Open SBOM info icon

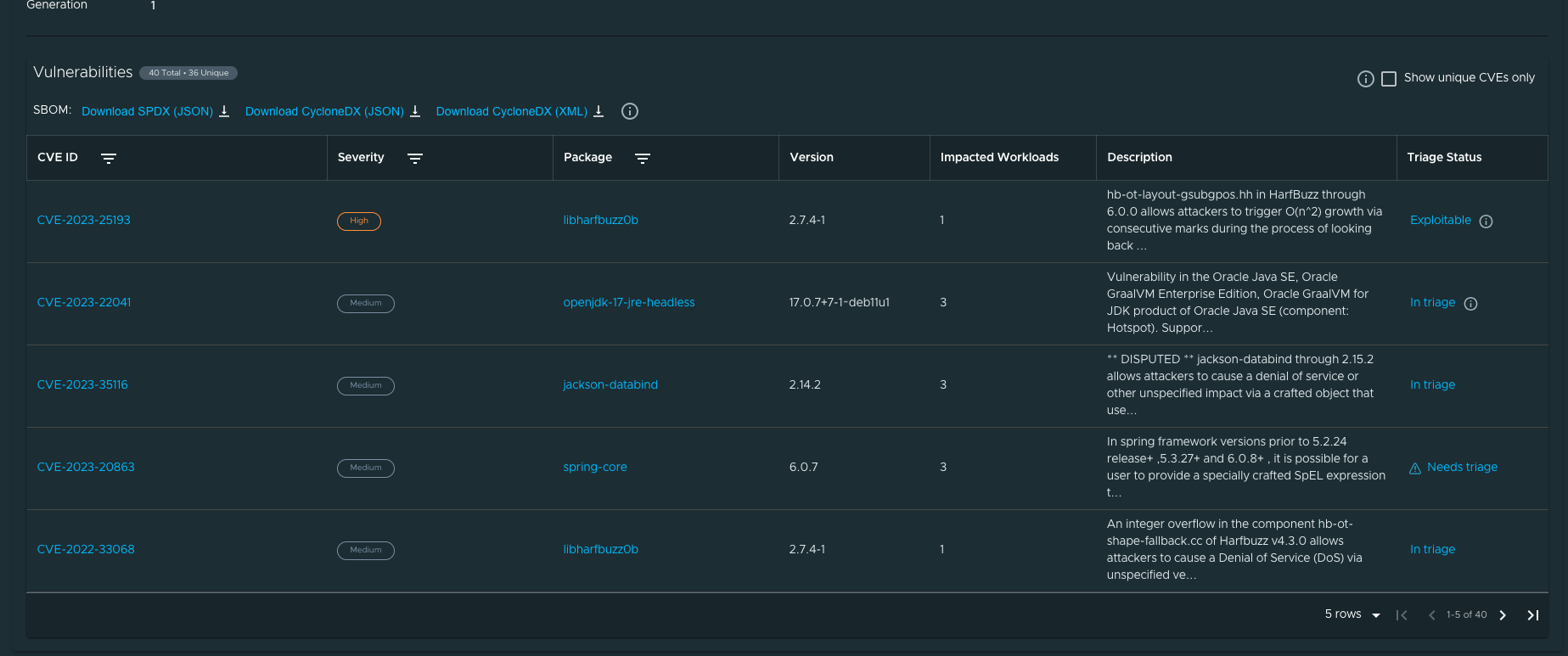(630, 111)
